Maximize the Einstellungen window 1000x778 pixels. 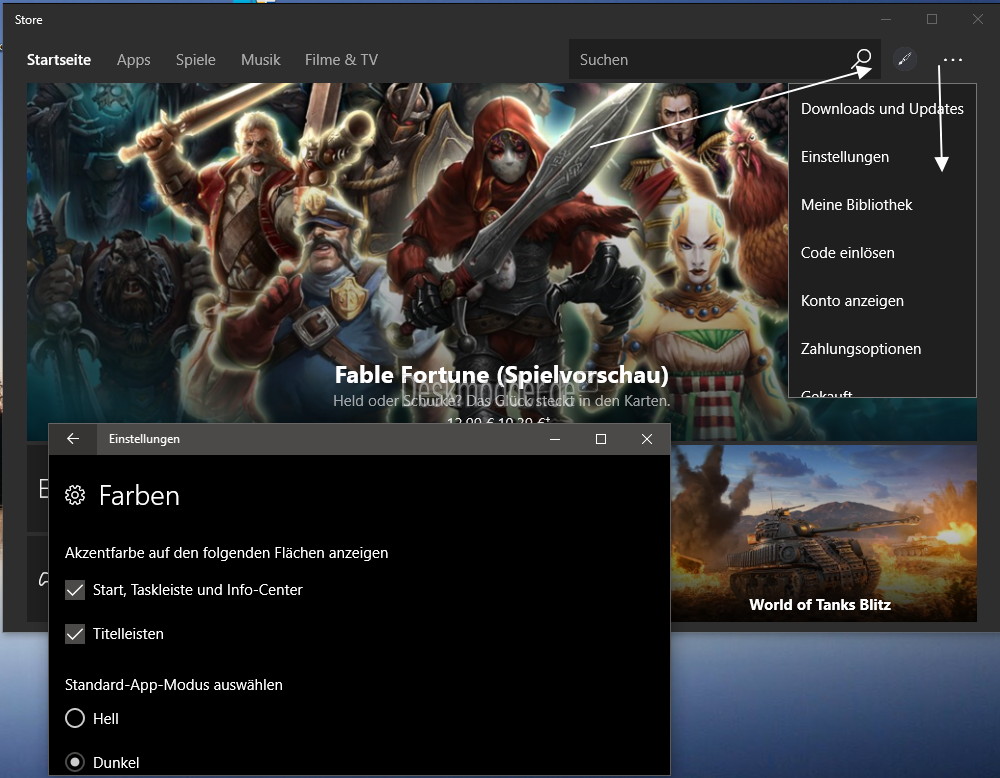pos(601,439)
